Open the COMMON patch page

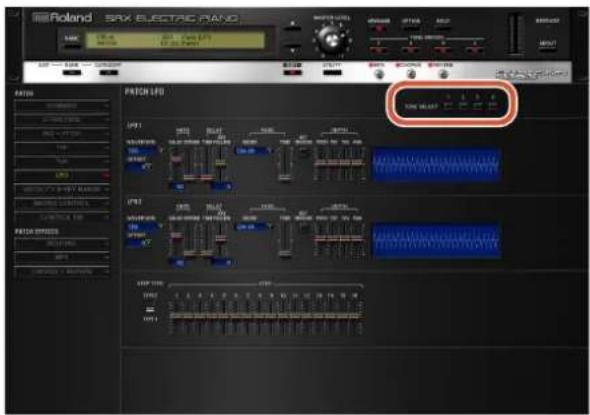click(62, 106)
